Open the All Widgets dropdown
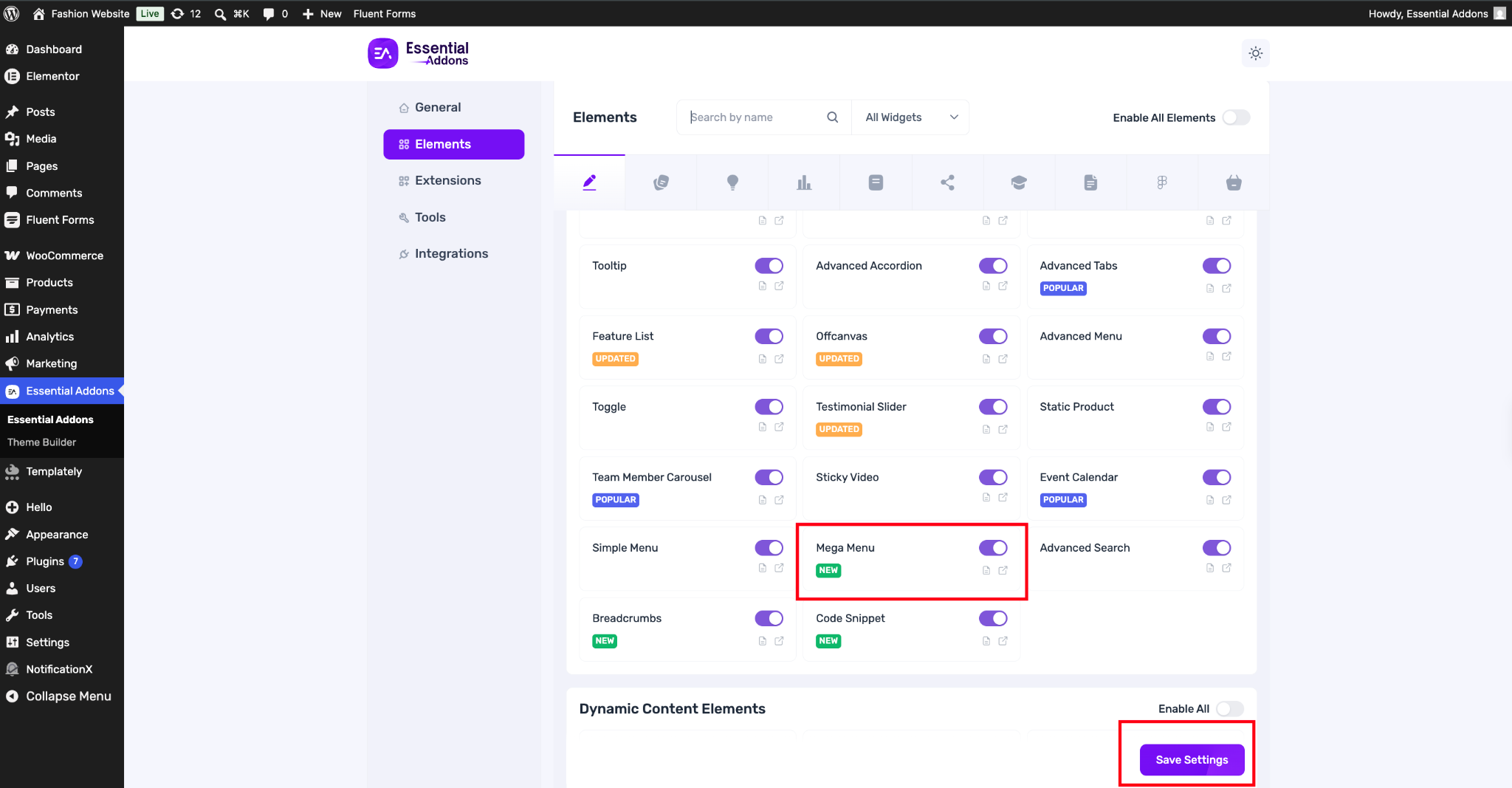 coord(910,117)
